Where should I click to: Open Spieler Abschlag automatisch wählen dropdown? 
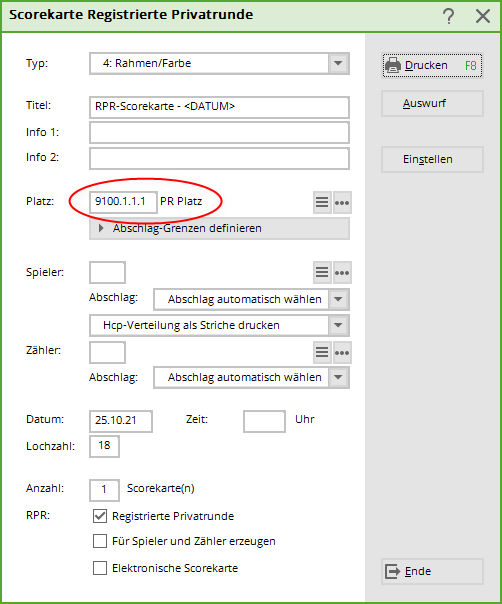click(x=251, y=299)
